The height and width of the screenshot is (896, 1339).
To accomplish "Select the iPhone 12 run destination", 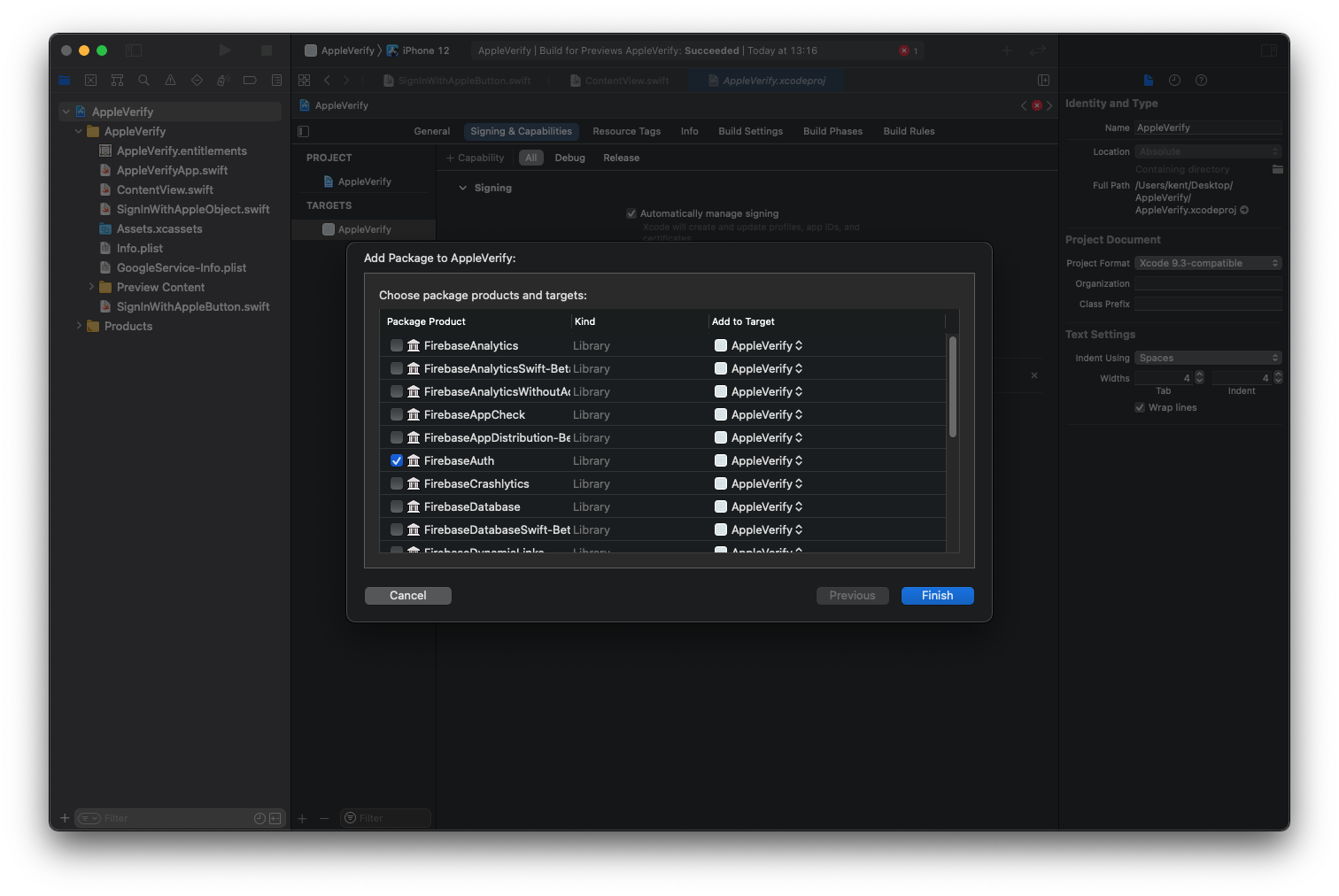I will pyautogui.click(x=418, y=50).
